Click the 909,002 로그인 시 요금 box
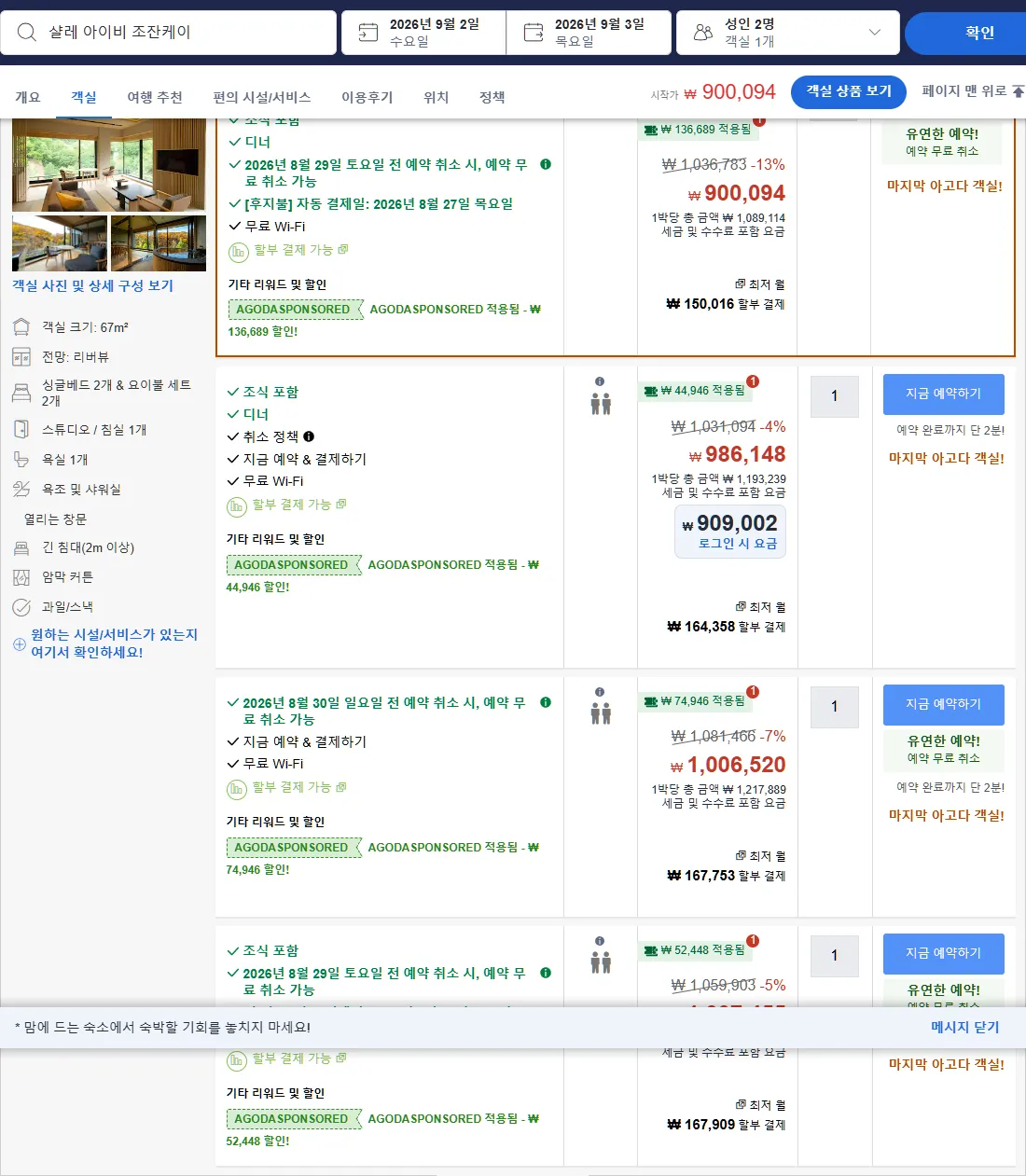This screenshot has width=1026, height=1176. [x=730, y=532]
